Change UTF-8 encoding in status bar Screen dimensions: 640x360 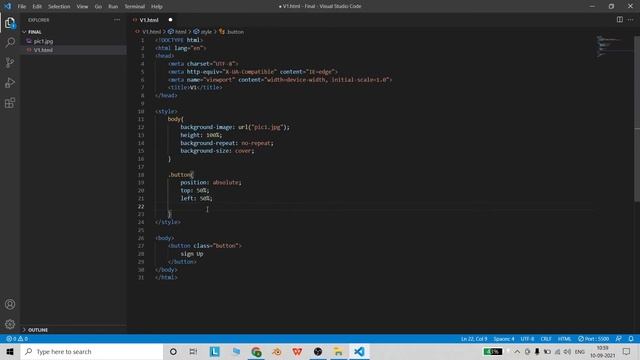[x=527, y=339]
